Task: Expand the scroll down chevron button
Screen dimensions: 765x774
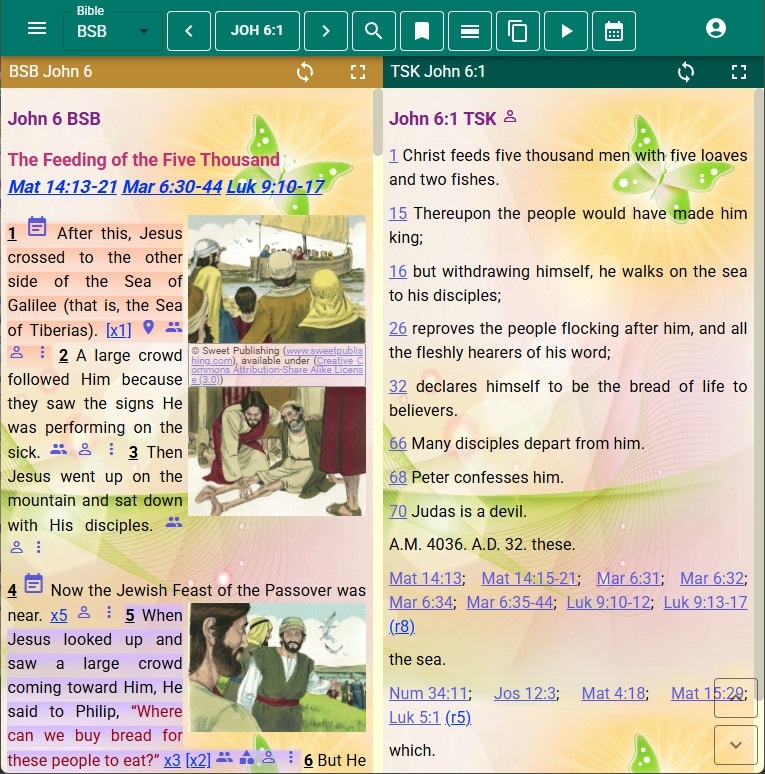Action: pos(736,745)
